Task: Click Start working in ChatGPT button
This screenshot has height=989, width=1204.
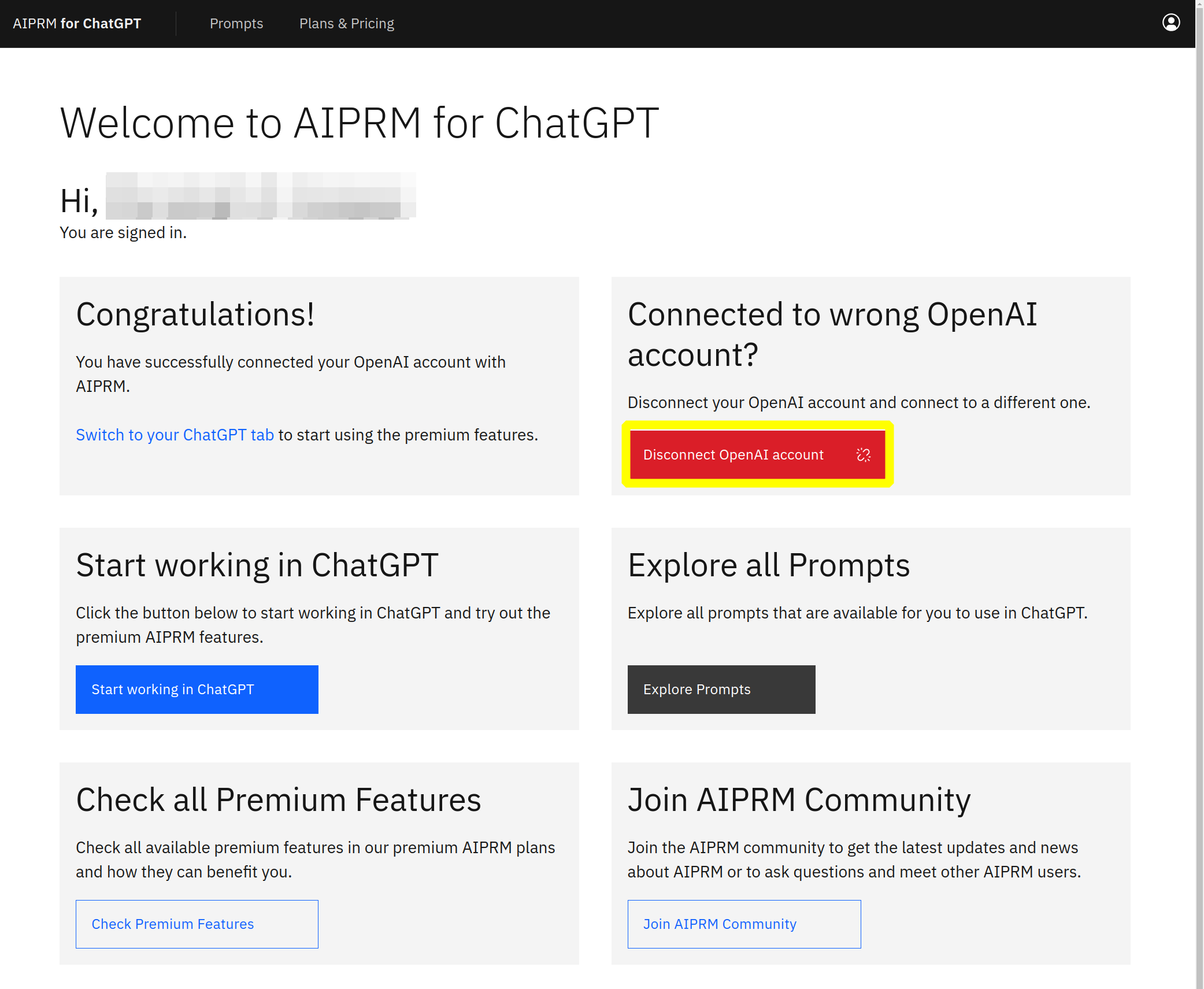Action: 197,689
